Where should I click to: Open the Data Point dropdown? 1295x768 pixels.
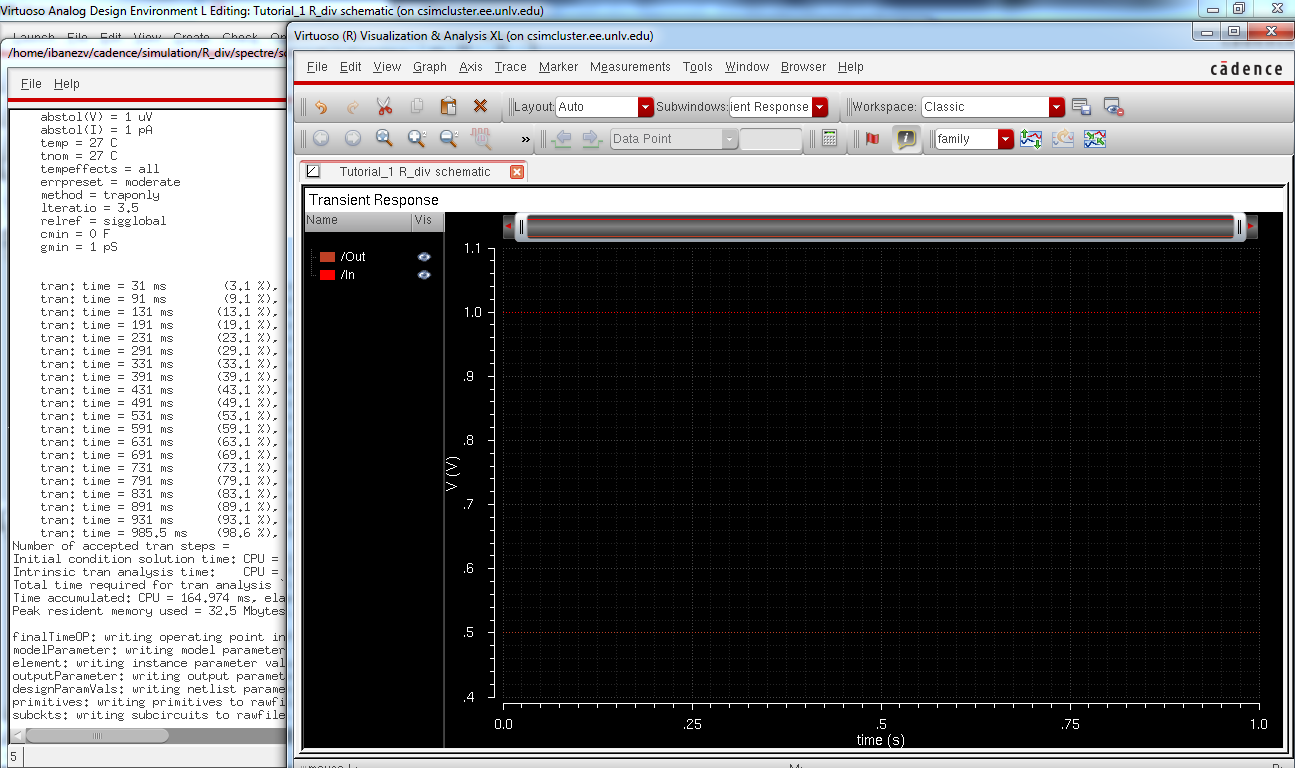coord(674,139)
